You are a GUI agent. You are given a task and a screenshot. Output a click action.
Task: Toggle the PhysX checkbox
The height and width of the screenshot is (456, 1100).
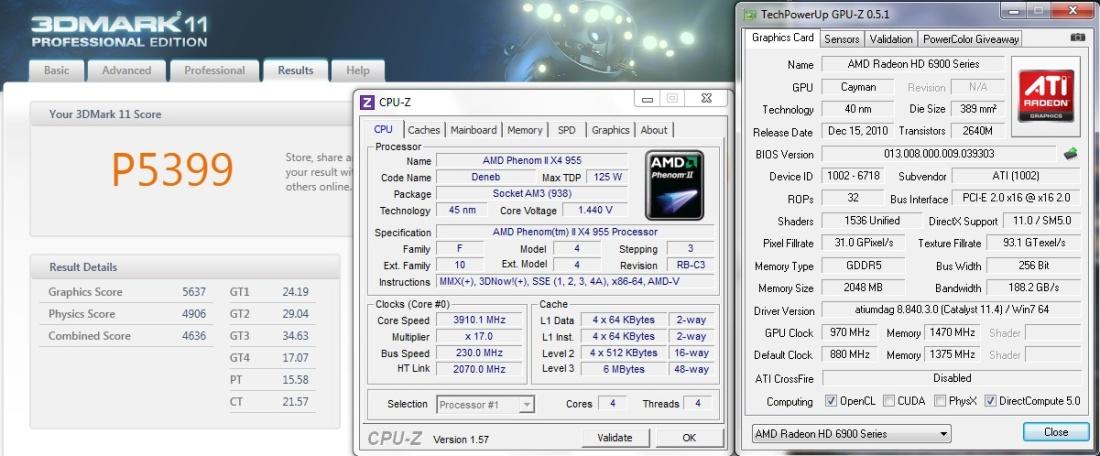click(x=940, y=401)
